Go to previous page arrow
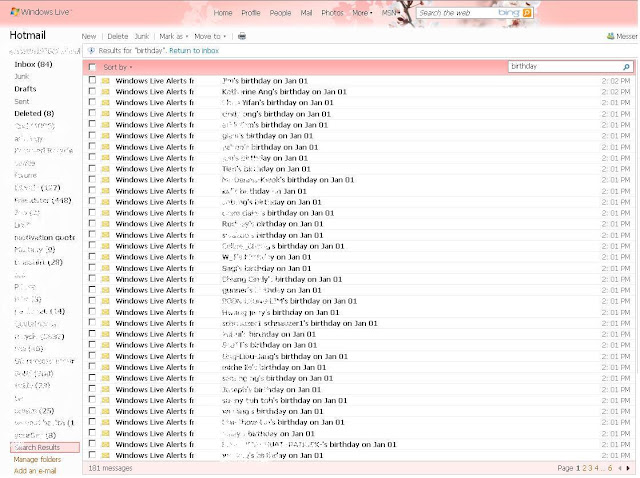The image size is (640, 478). point(620,468)
